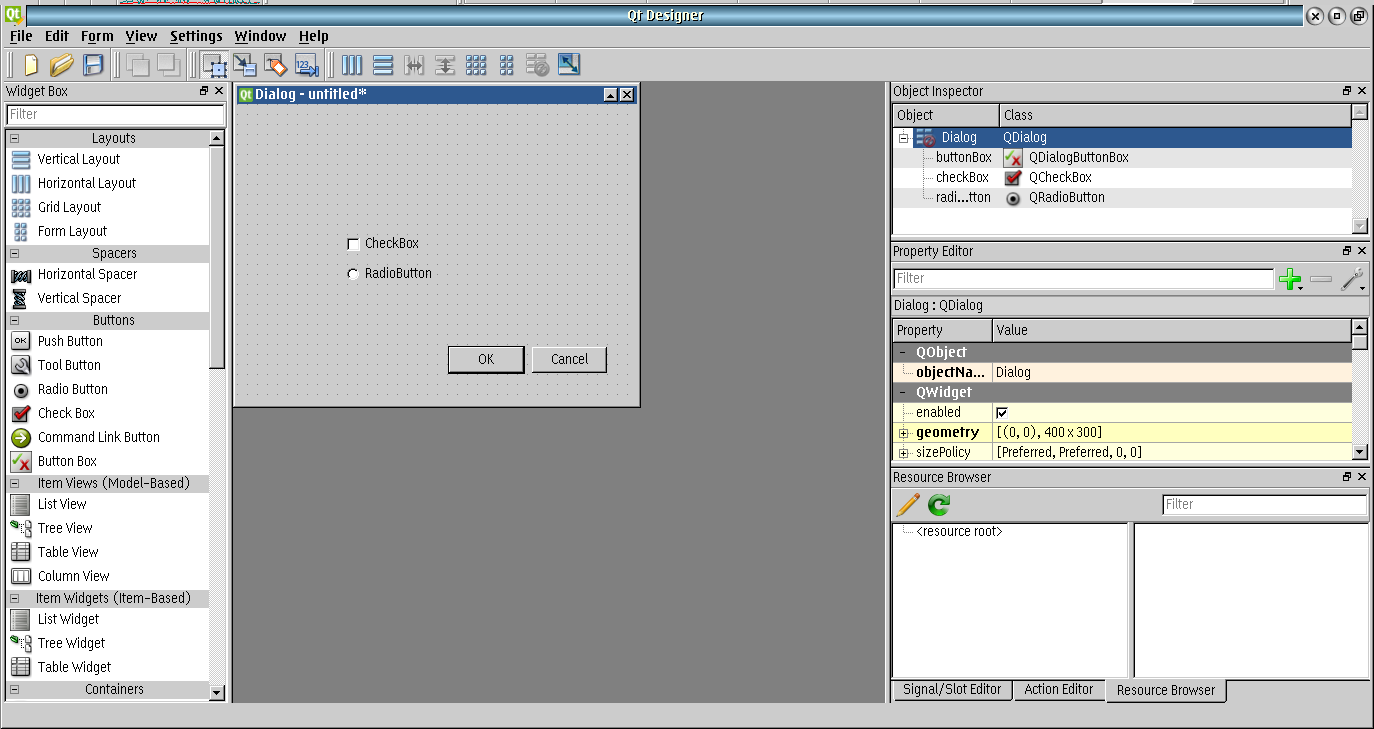Sort by the Object column header
The image size is (1374, 729).
coord(946,115)
